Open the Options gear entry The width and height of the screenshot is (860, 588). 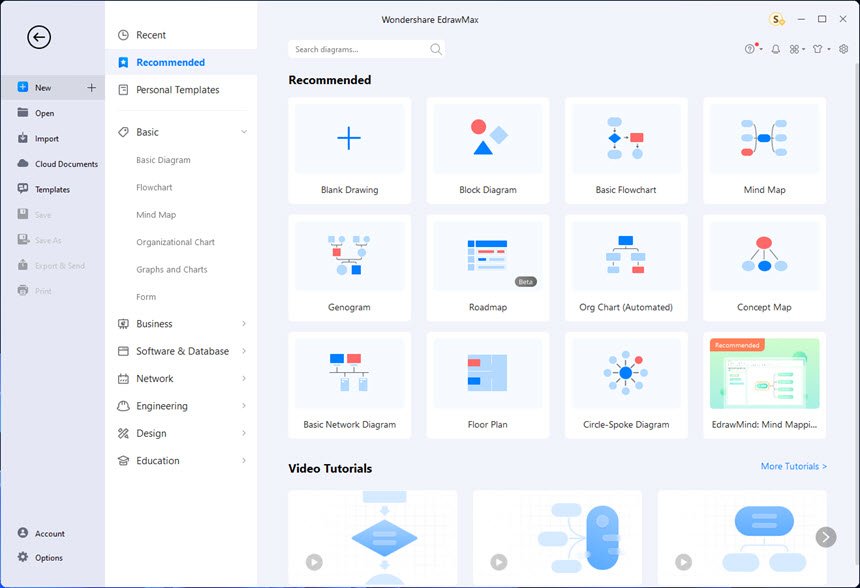pyautogui.click(x=40, y=557)
